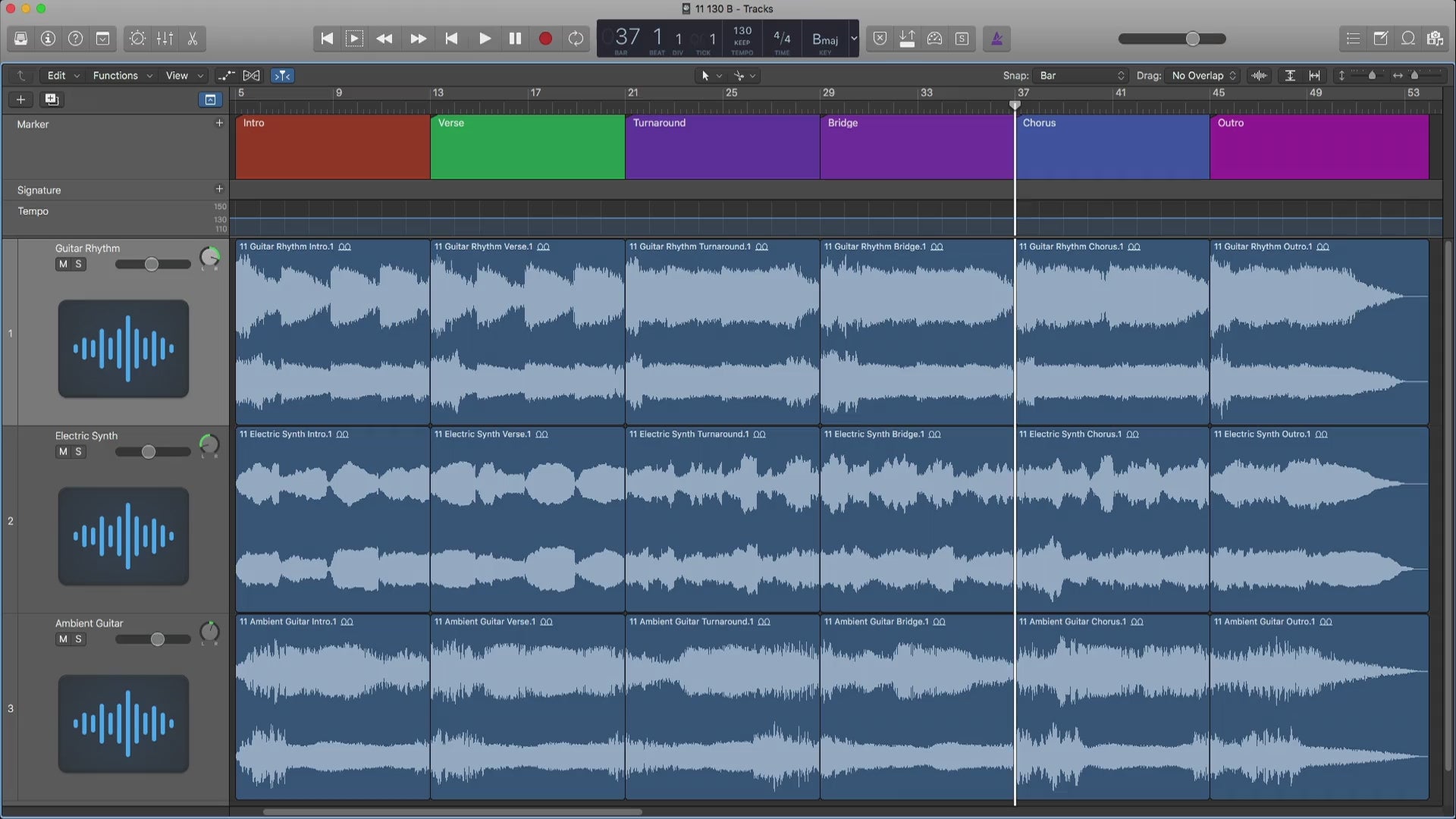Screen dimensions: 1456x819
Task: Open the Loop Browser icon
Action: click(1408, 39)
